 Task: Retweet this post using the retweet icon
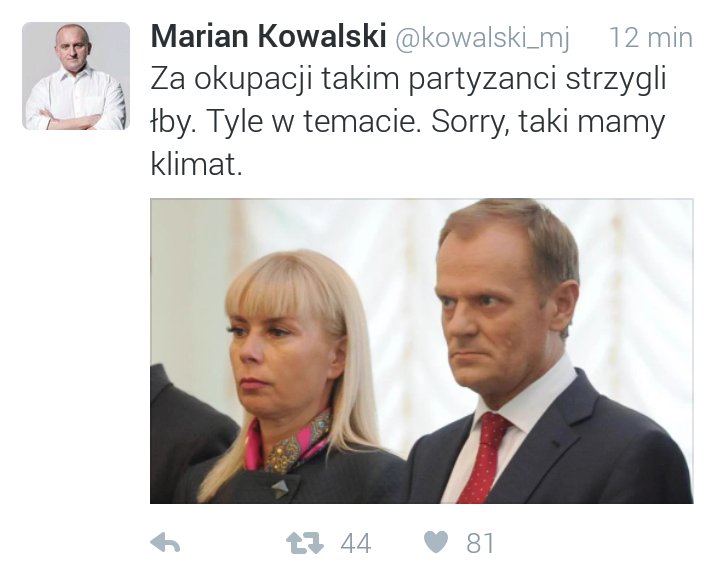(x=305, y=543)
